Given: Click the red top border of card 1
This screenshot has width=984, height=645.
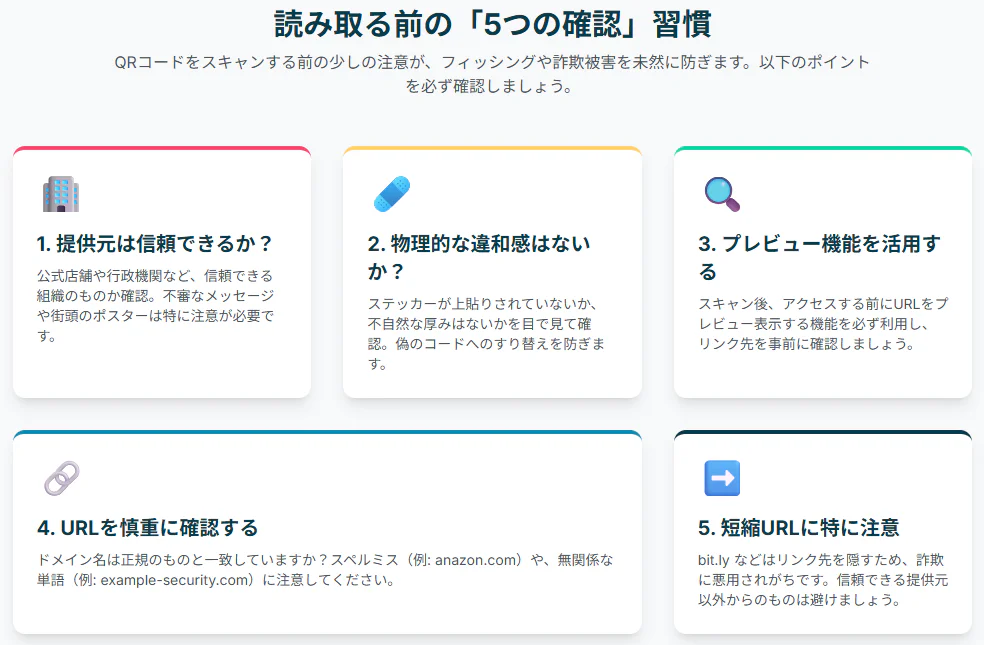Looking at the screenshot, I should (x=162, y=148).
